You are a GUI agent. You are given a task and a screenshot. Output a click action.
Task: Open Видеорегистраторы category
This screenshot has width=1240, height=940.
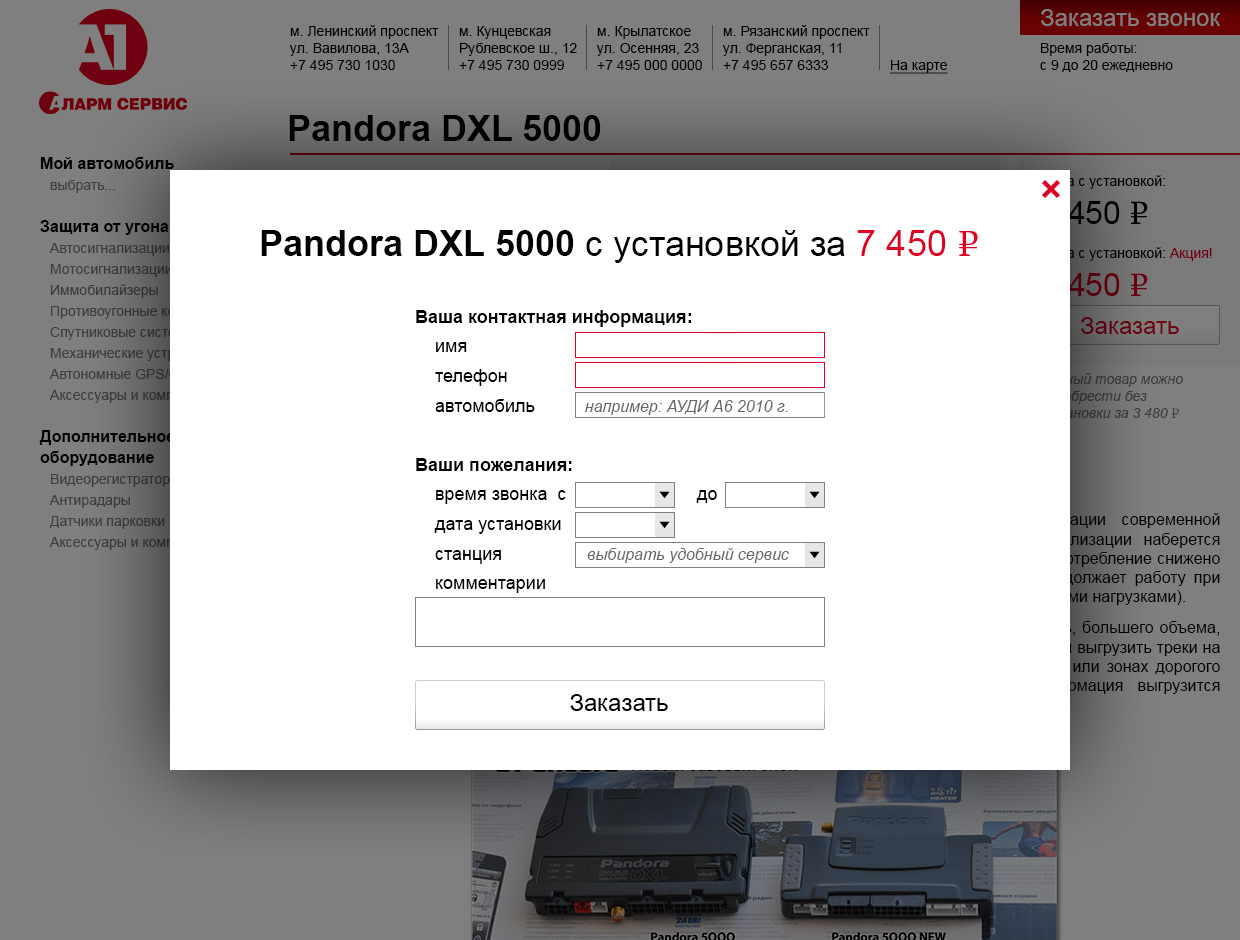point(110,479)
